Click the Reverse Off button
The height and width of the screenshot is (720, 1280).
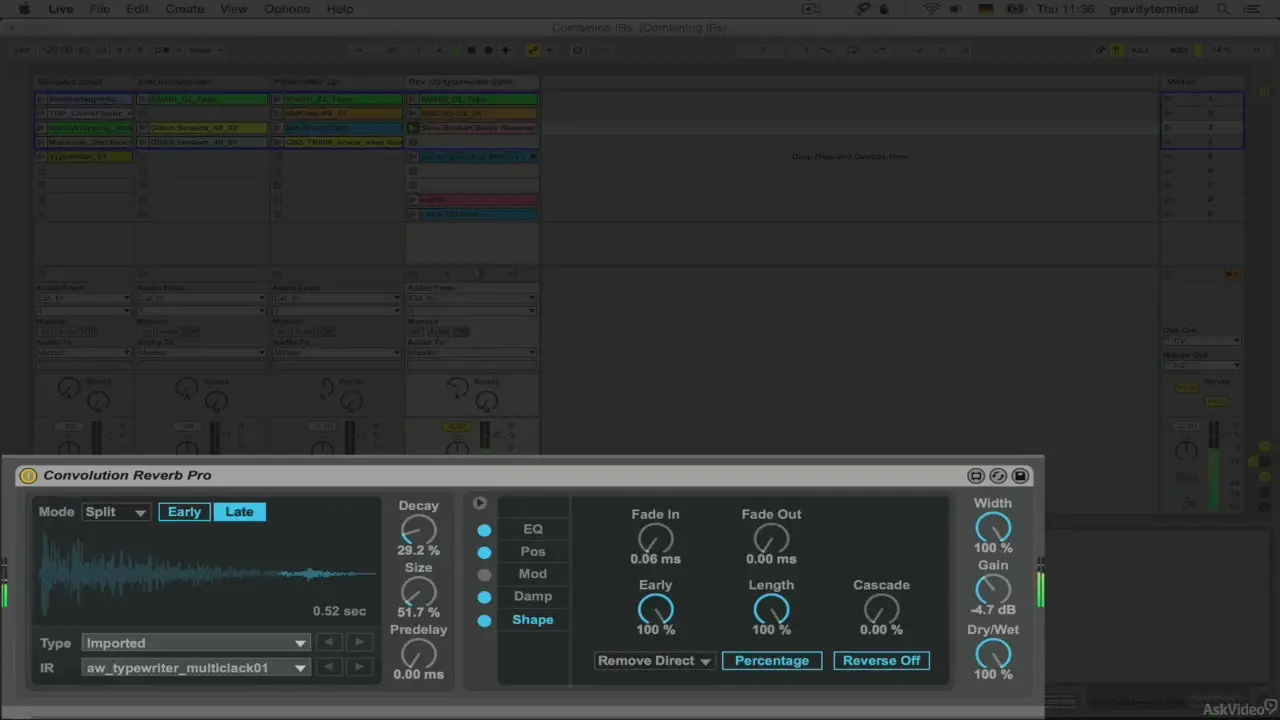881,661
